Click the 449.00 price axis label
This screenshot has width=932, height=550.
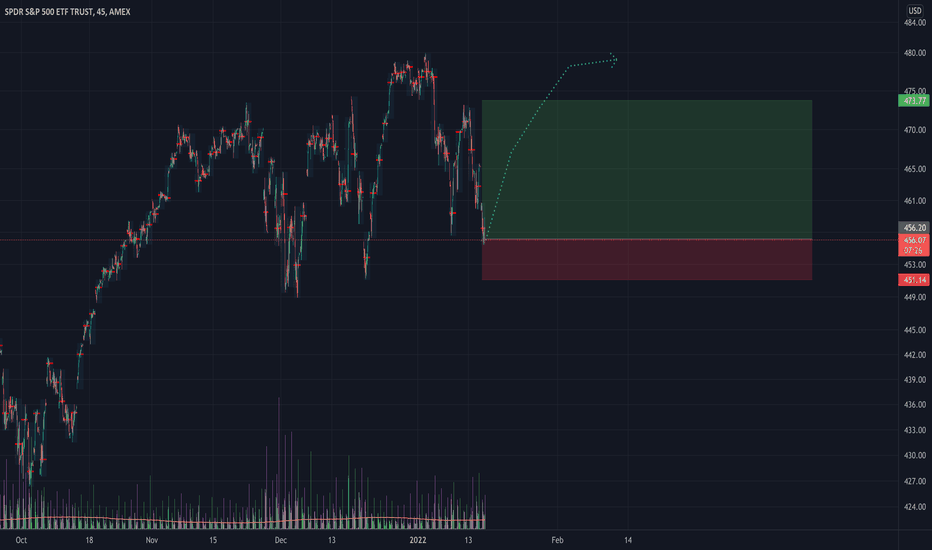915,297
